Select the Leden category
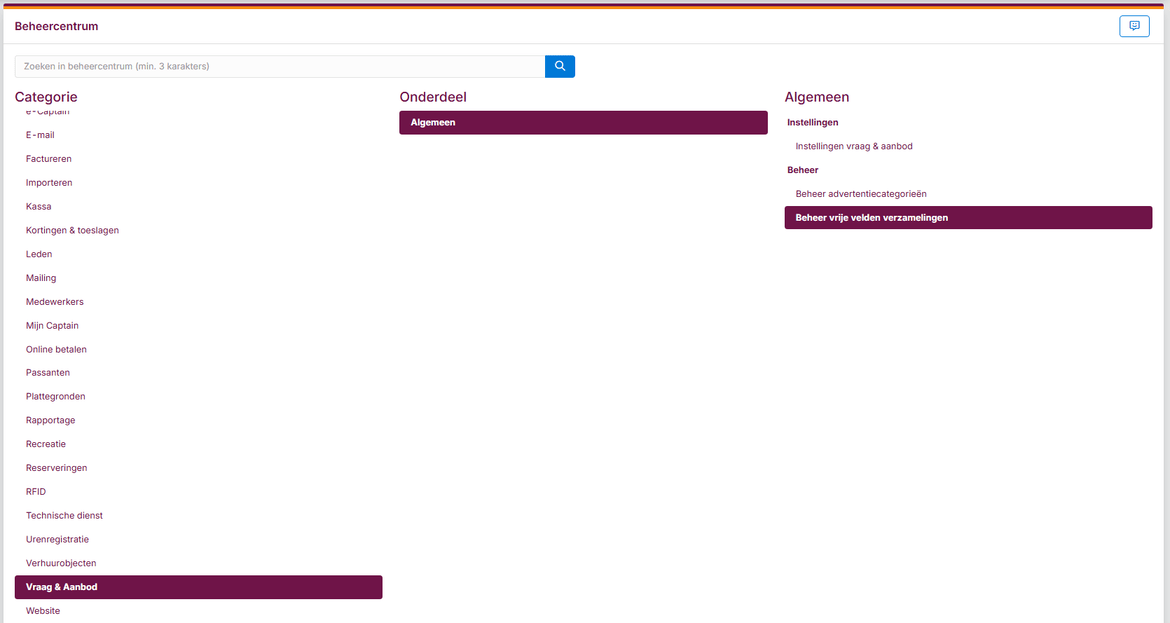 coord(39,254)
